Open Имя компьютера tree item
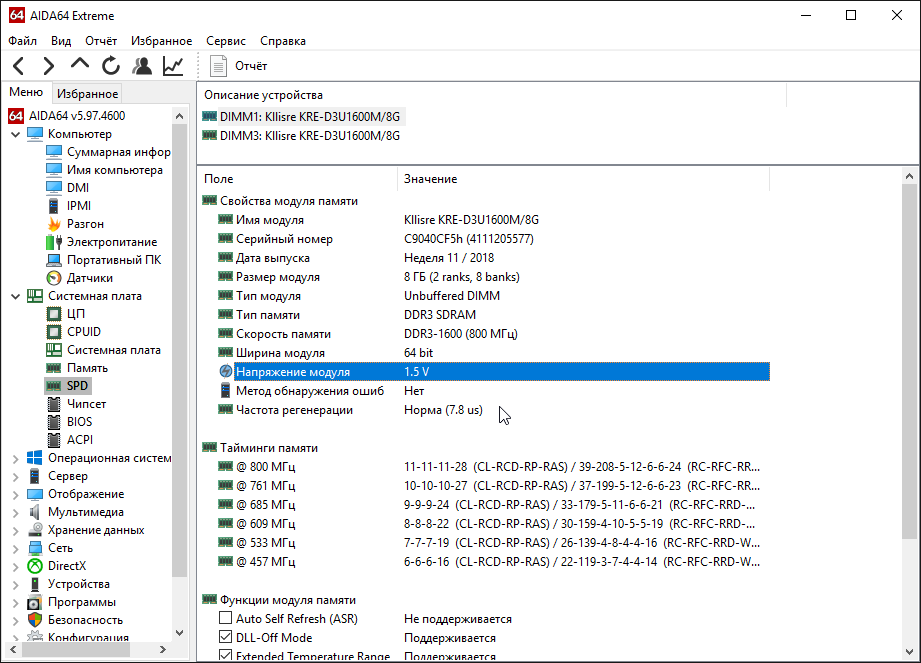The height and width of the screenshot is (663, 921). pos(115,170)
